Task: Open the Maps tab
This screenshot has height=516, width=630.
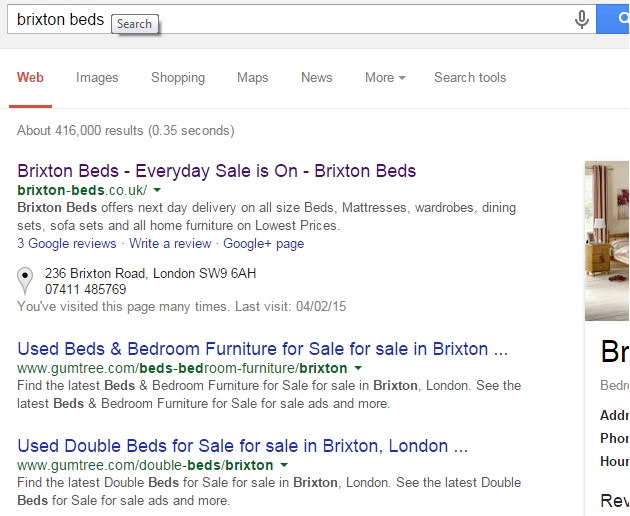Action: (253, 78)
